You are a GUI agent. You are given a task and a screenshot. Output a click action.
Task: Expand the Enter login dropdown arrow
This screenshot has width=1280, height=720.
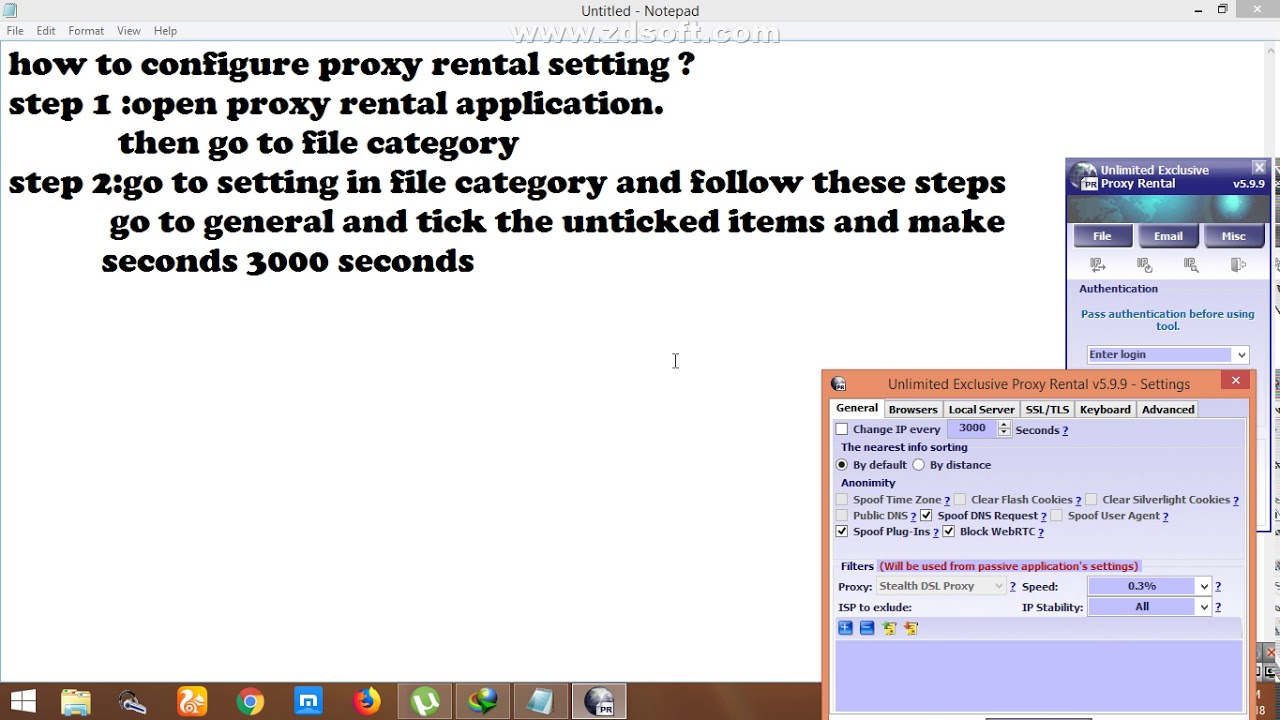pyautogui.click(x=1241, y=355)
